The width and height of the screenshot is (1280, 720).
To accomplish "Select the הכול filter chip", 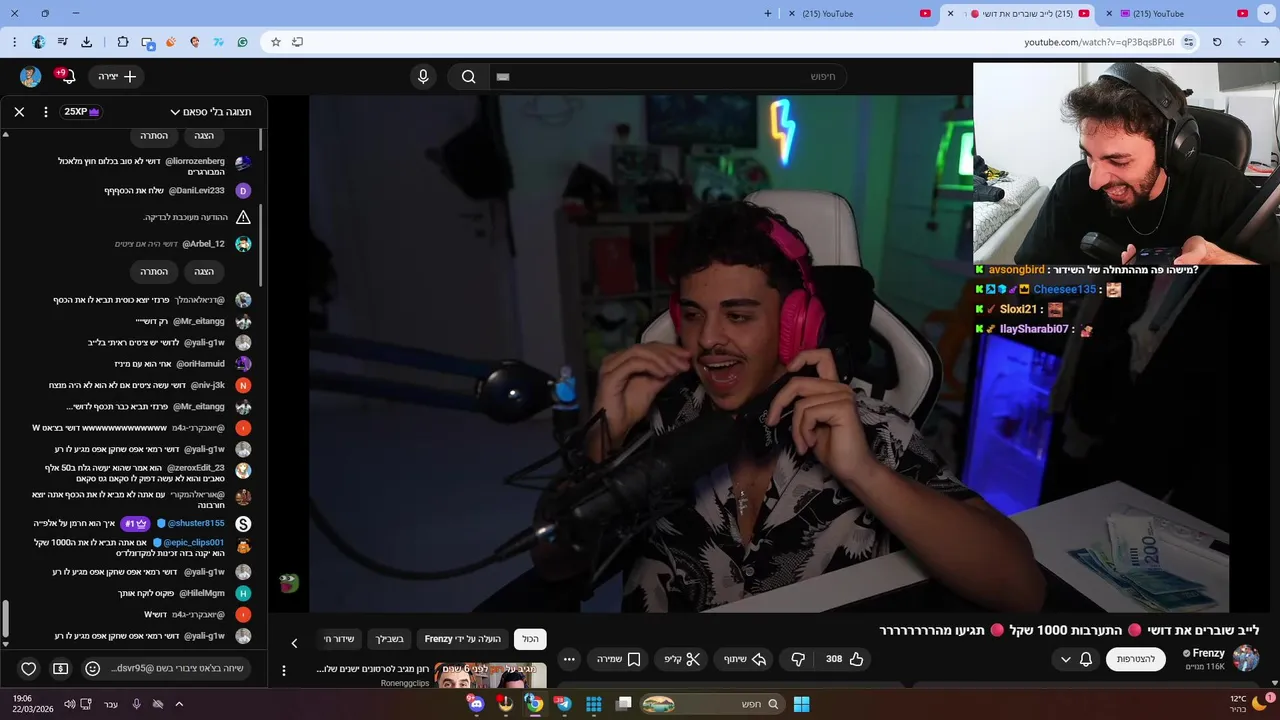I will (530, 639).
